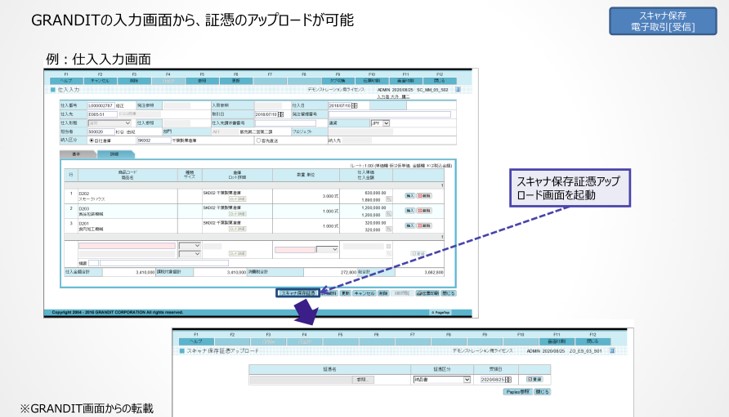Image resolution: width=729 pixels, height=417 pixels.
Task: Click the 担当者 code field 500020
Action: (x=101, y=132)
